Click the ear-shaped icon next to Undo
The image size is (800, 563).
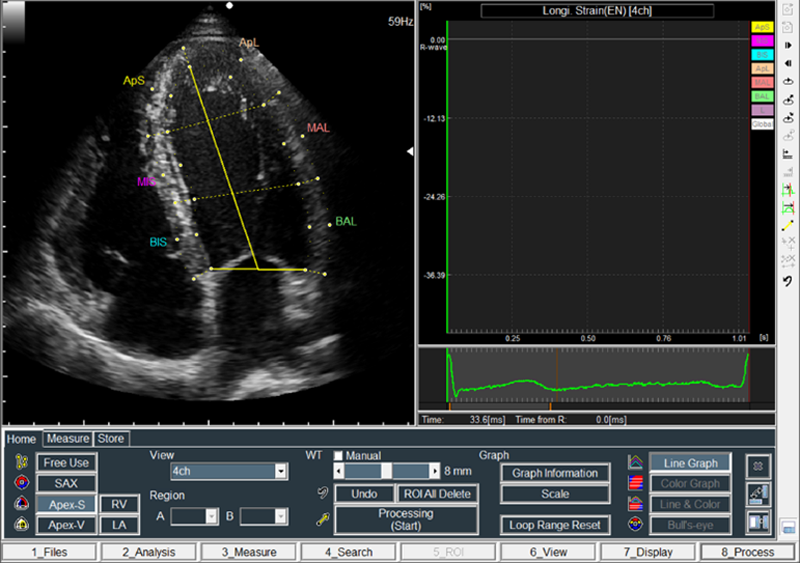point(322,494)
